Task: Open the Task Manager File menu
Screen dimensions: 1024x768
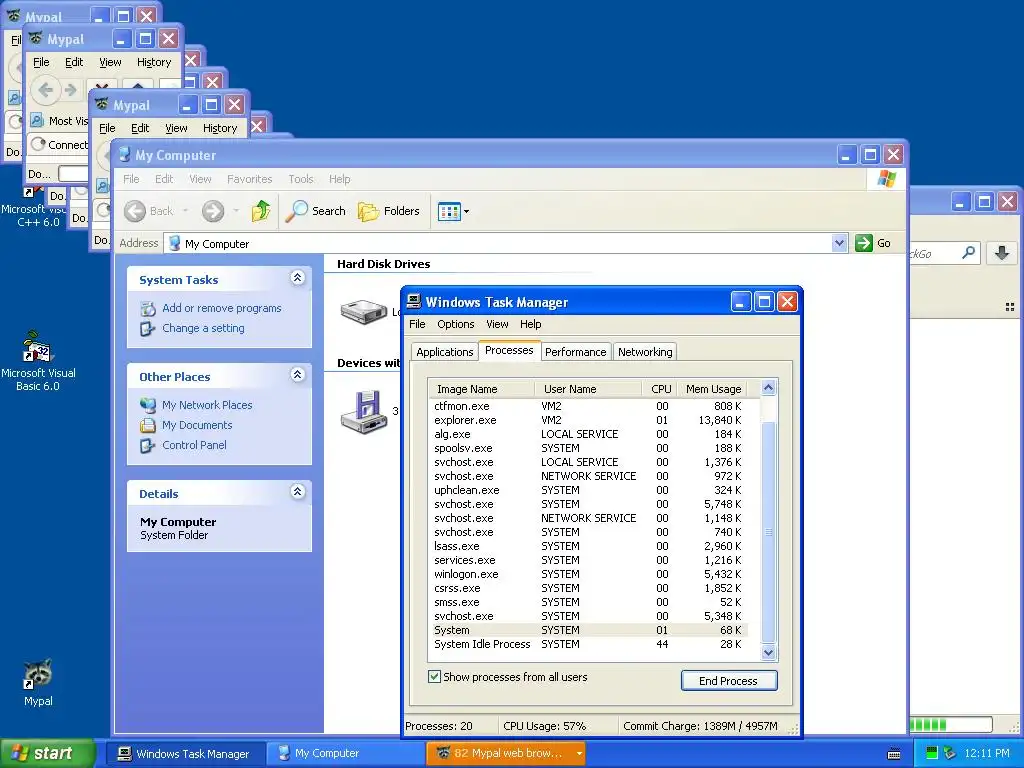Action: coord(417,324)
